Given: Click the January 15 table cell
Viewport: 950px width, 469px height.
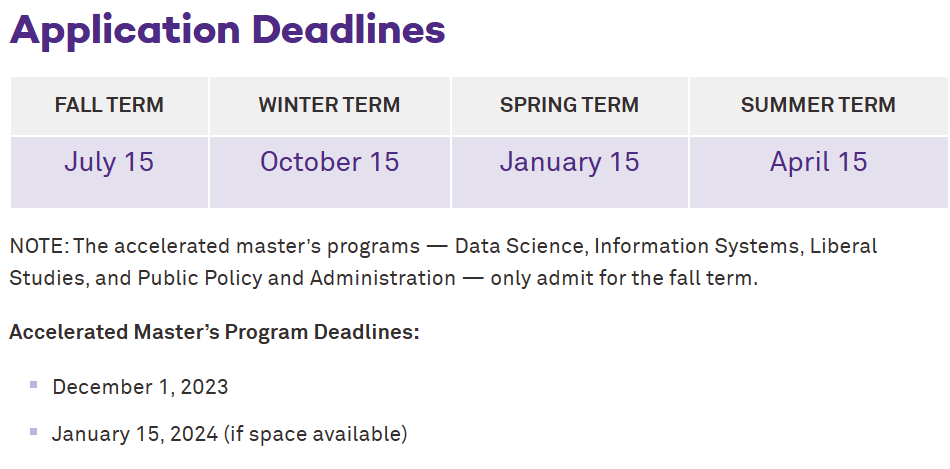Looking at the screenshot, I should pyautogui.click(x=570, y=172).
